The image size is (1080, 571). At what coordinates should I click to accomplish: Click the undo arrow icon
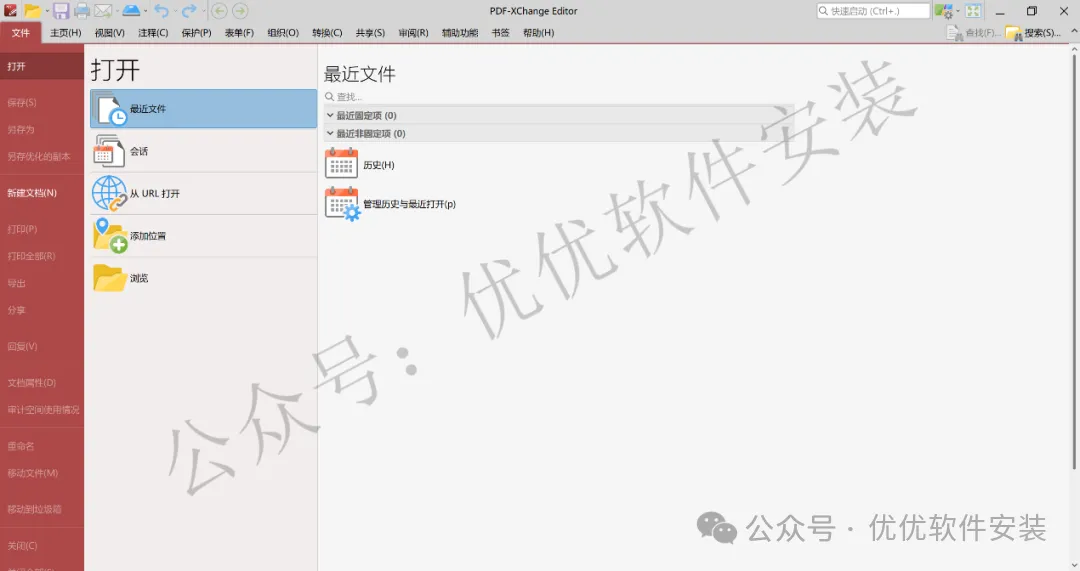[161, 10]
